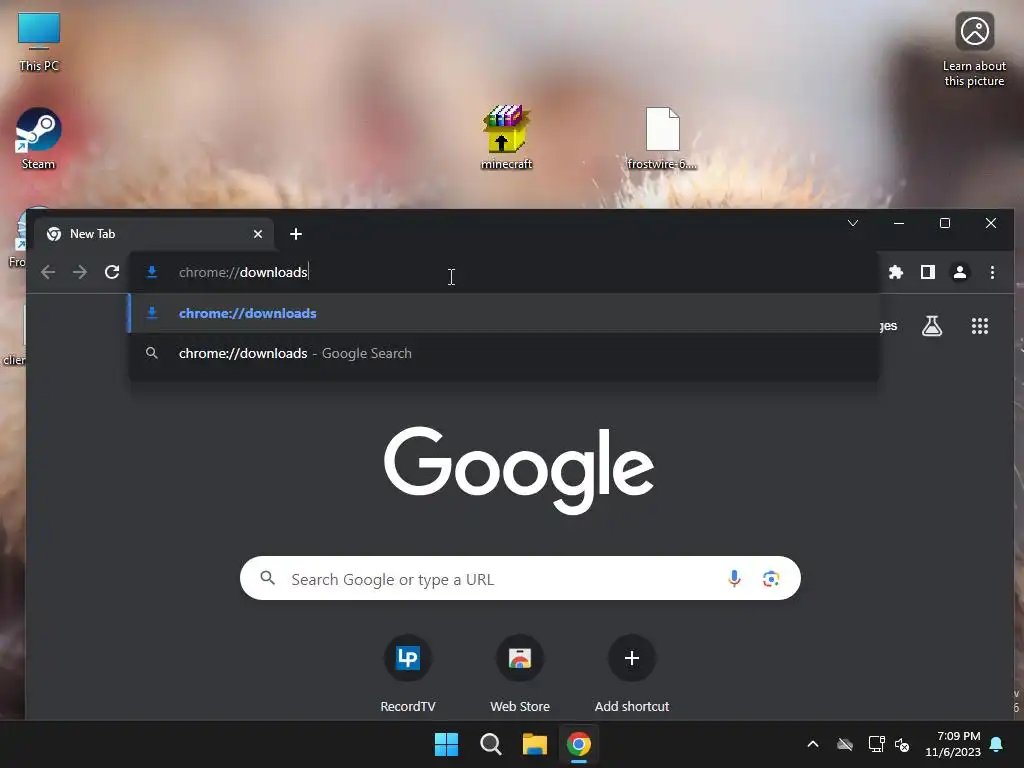The width and height of the screenshot is (1024, 768).
Task: Open the clock showing 7:09 PM
Action: [x=953, y=744]
